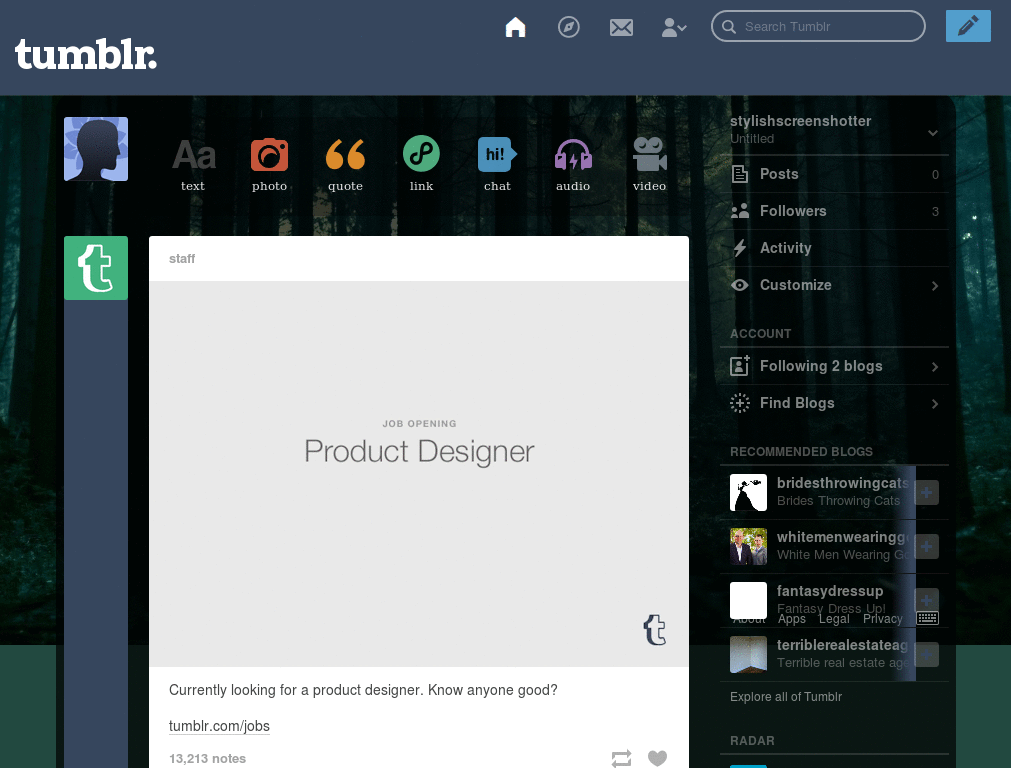
Task: Follow the White Men Wearing blog
Action: [x=927, y=546]
